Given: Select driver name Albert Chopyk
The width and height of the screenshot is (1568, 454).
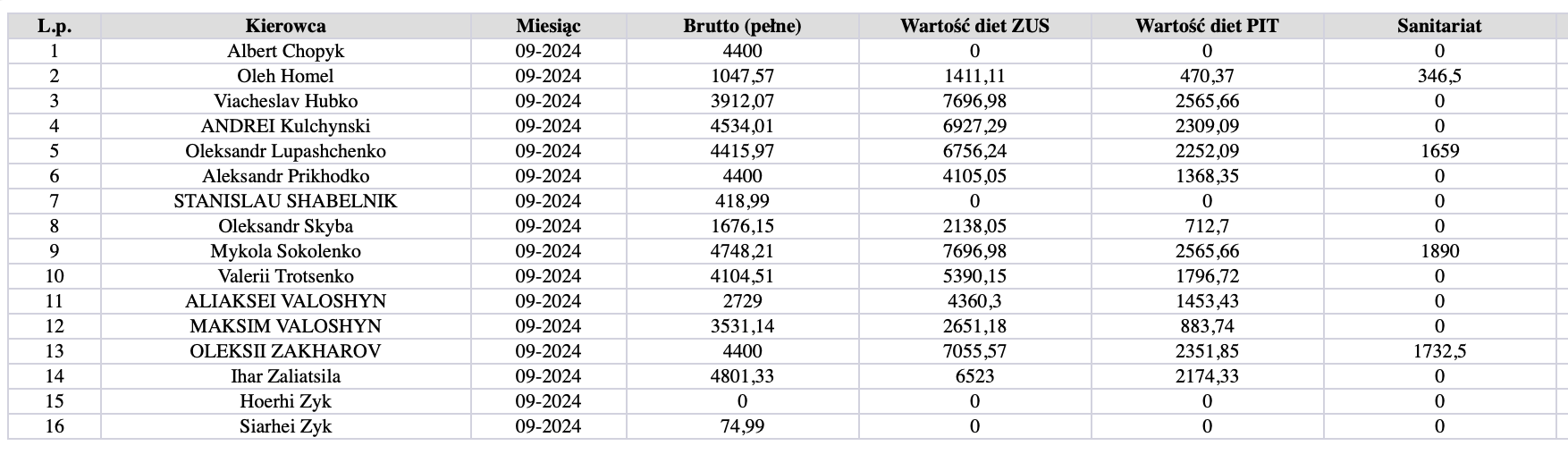Looking at the screenshot, I should 285,51.
